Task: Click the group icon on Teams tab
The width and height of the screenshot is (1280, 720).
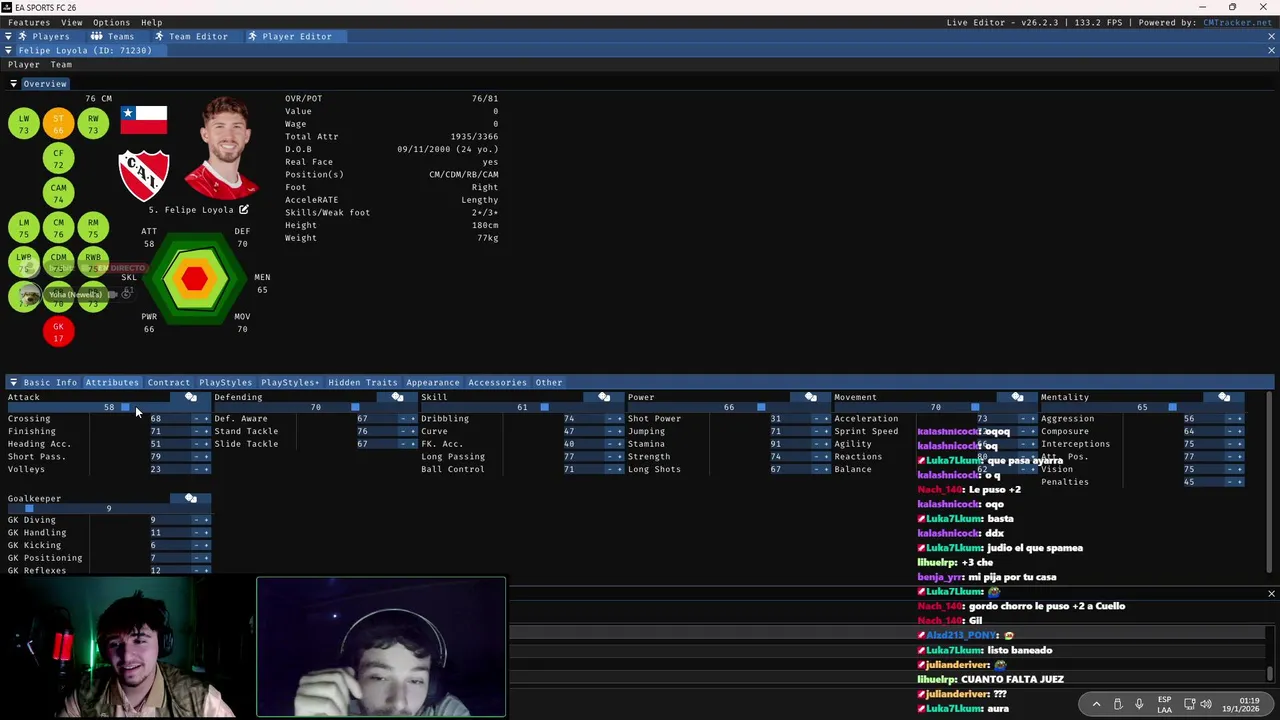Action: 97,36
